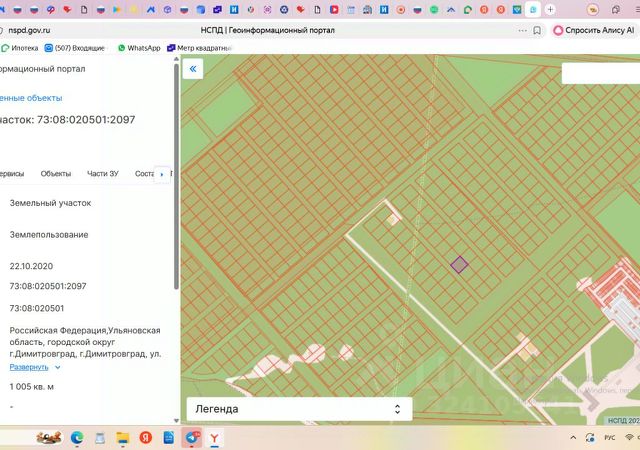Click the panel scroll-up arrow
Viewport: 640px width, 450px height.
176,59
